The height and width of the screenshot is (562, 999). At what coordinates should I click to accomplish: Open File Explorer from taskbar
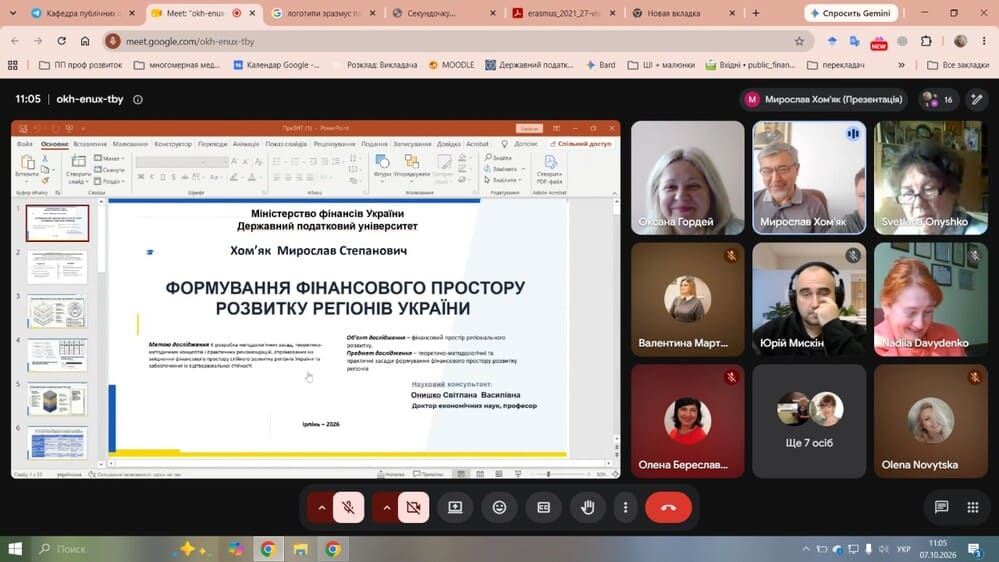click(301, 549)
